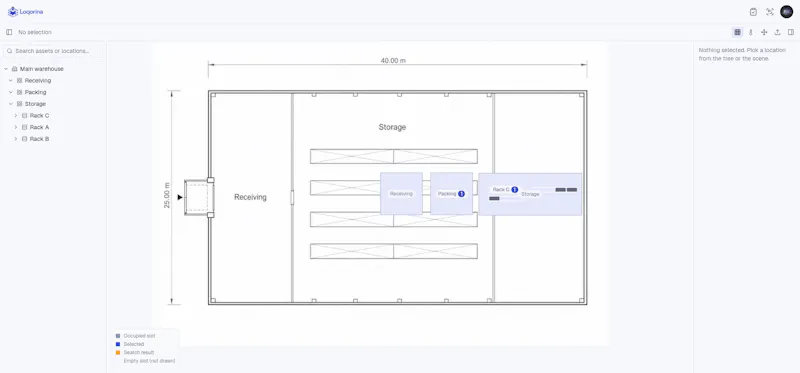Collapse the Receiving chevron in tree

click(x=11, y=81)
